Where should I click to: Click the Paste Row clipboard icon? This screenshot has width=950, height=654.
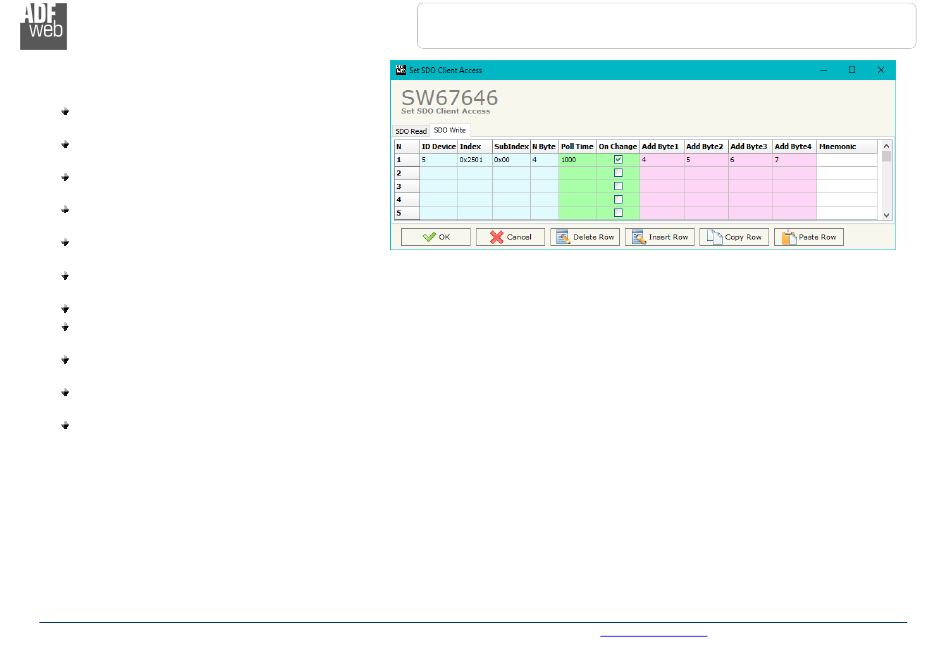coord(788,238)
